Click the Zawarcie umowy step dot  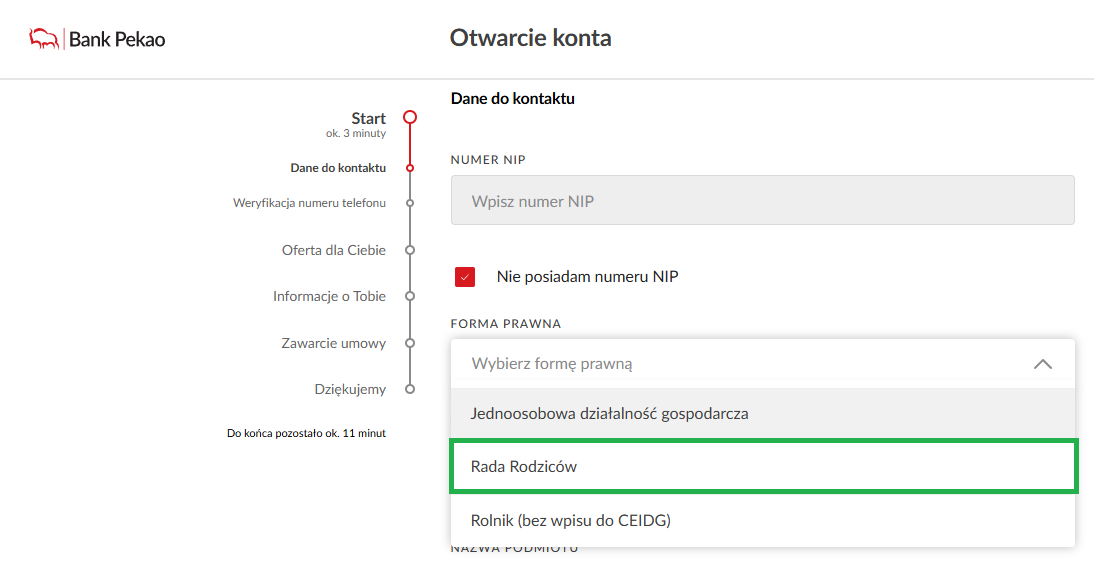coord(409,343)
